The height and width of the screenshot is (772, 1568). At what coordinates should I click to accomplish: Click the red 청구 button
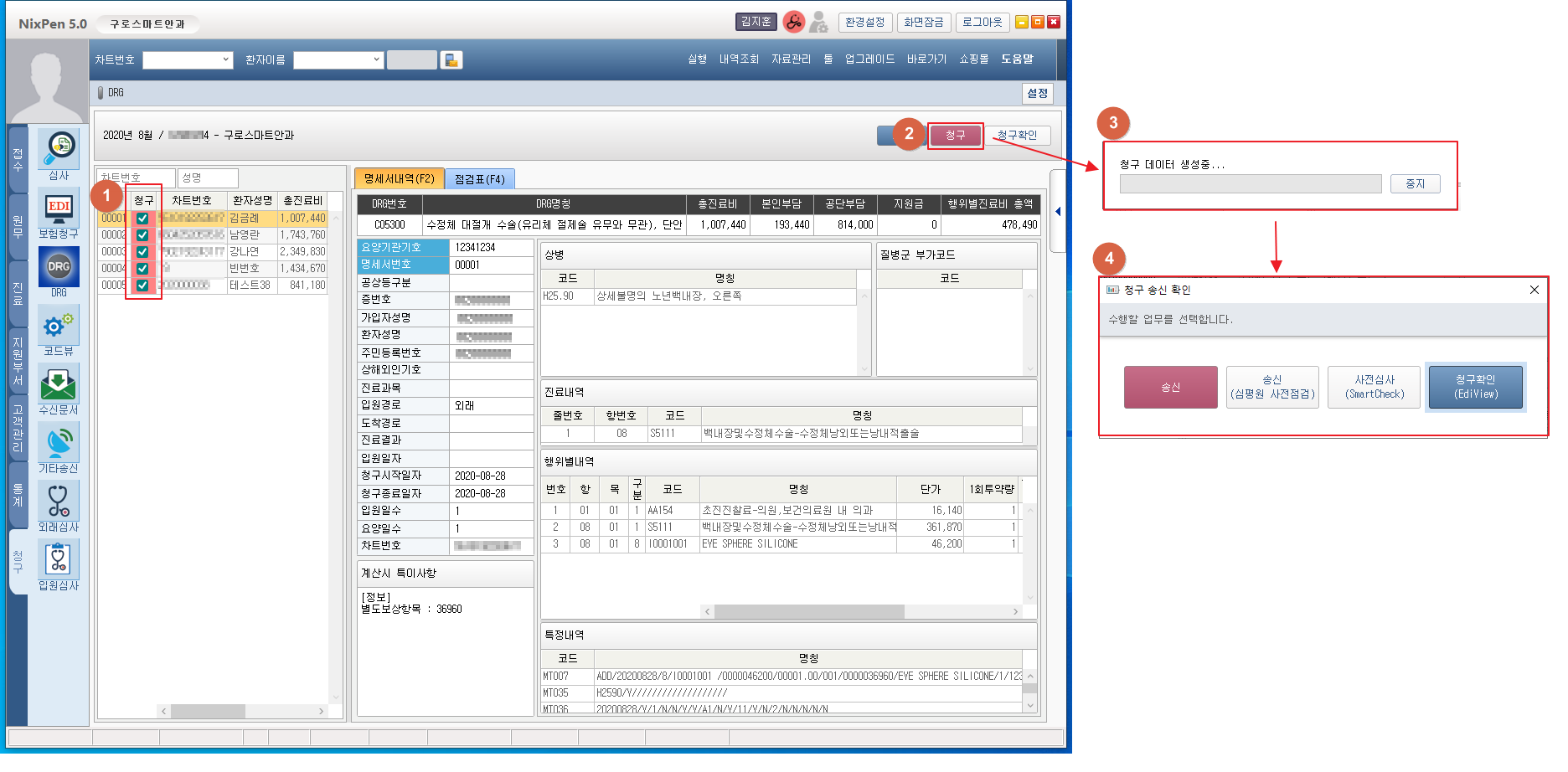pyautogui.click(x=955, y=136)
